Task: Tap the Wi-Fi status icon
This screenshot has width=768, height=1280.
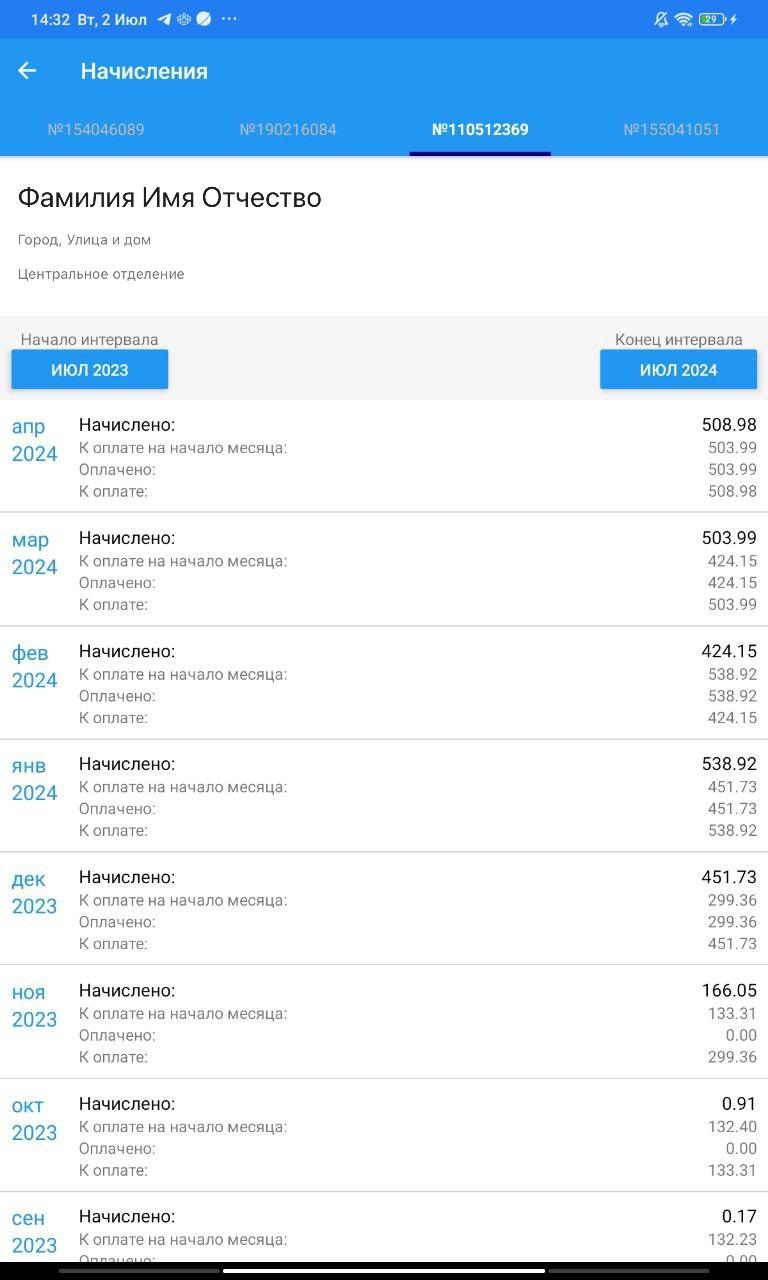Action: tap(684, 19)
